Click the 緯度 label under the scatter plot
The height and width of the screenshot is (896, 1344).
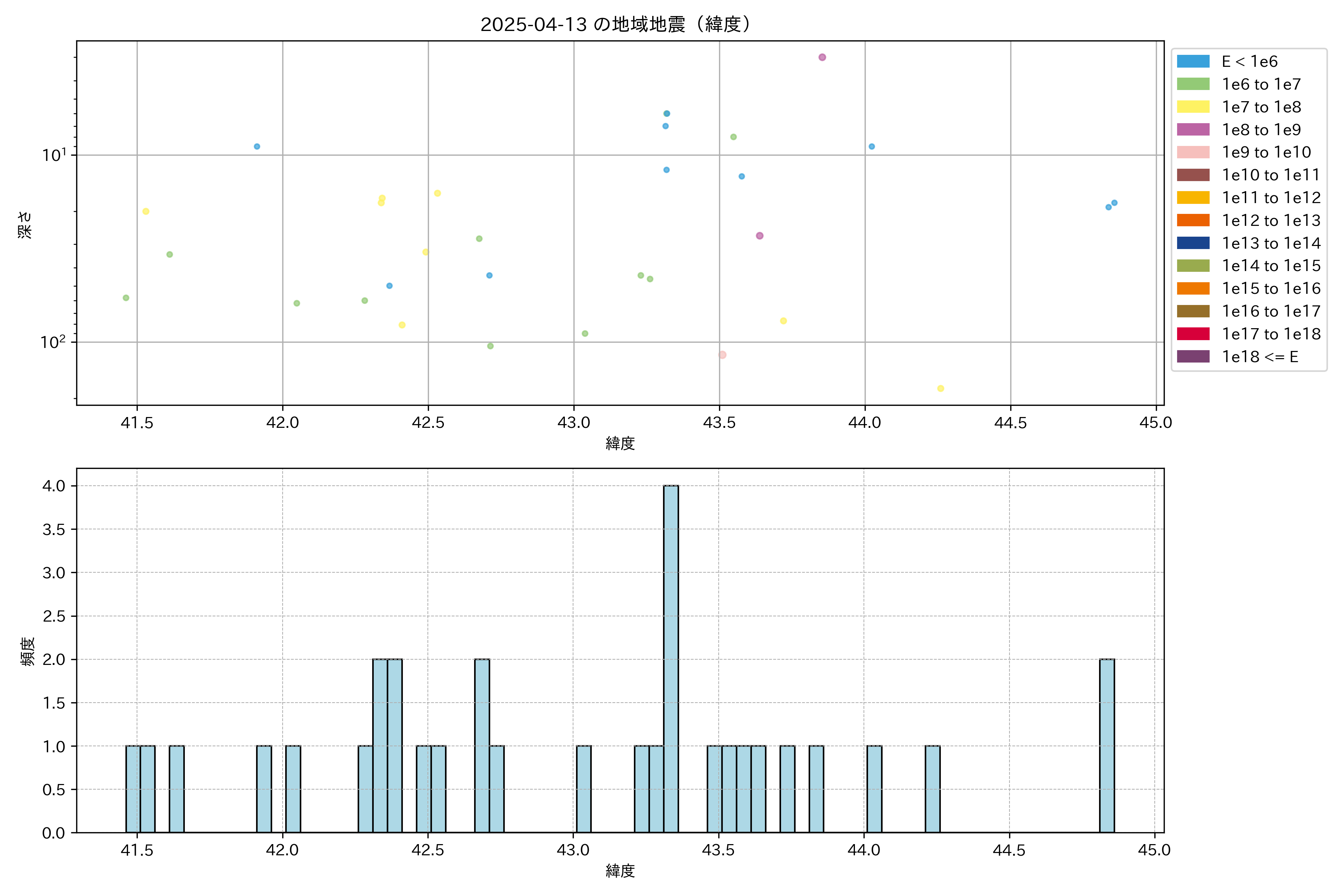click(x=620, y=444)
